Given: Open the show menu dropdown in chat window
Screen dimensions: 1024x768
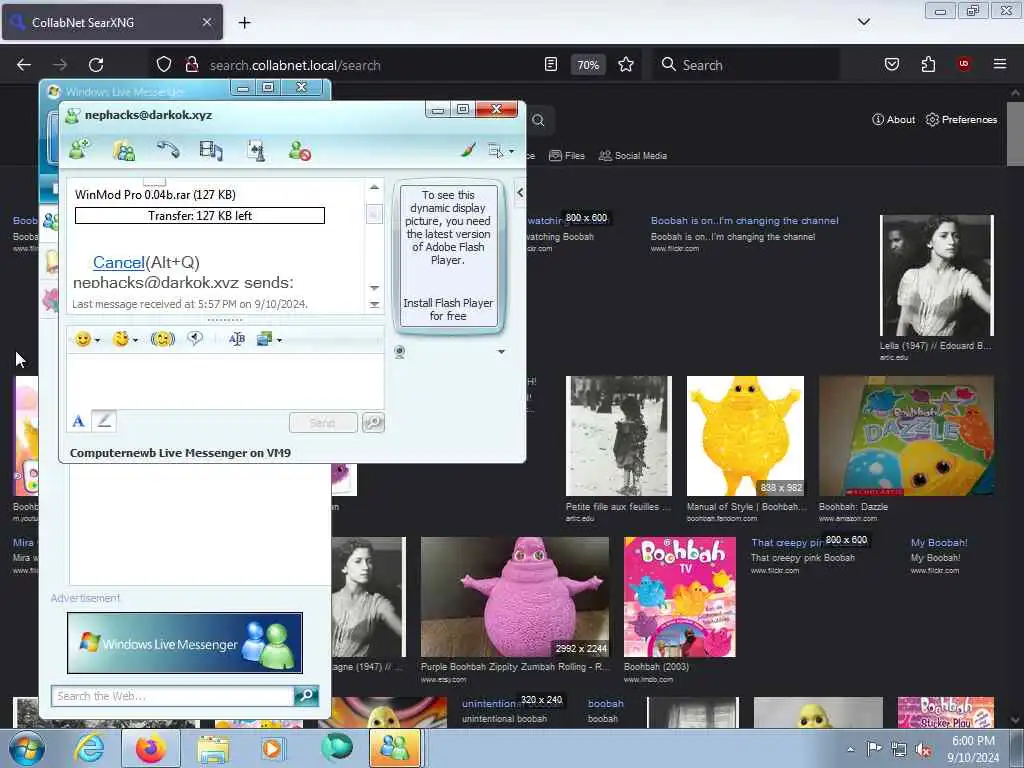Looking at the screenshot, I should point(500,151).
